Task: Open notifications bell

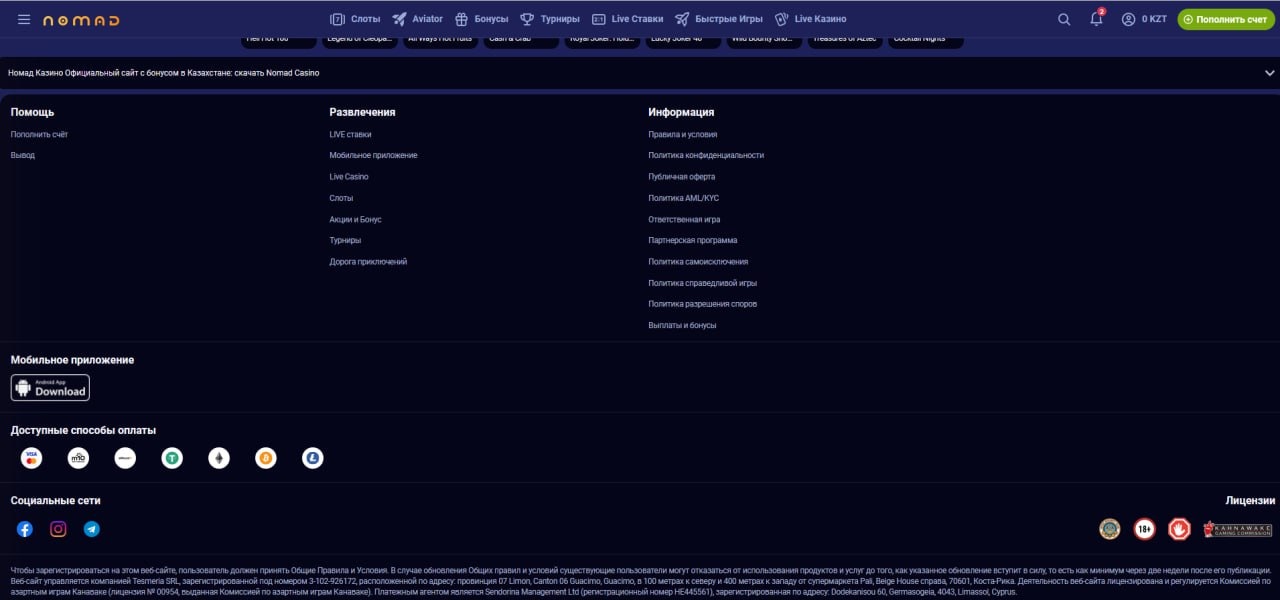Action: (x=1097, y=18)
